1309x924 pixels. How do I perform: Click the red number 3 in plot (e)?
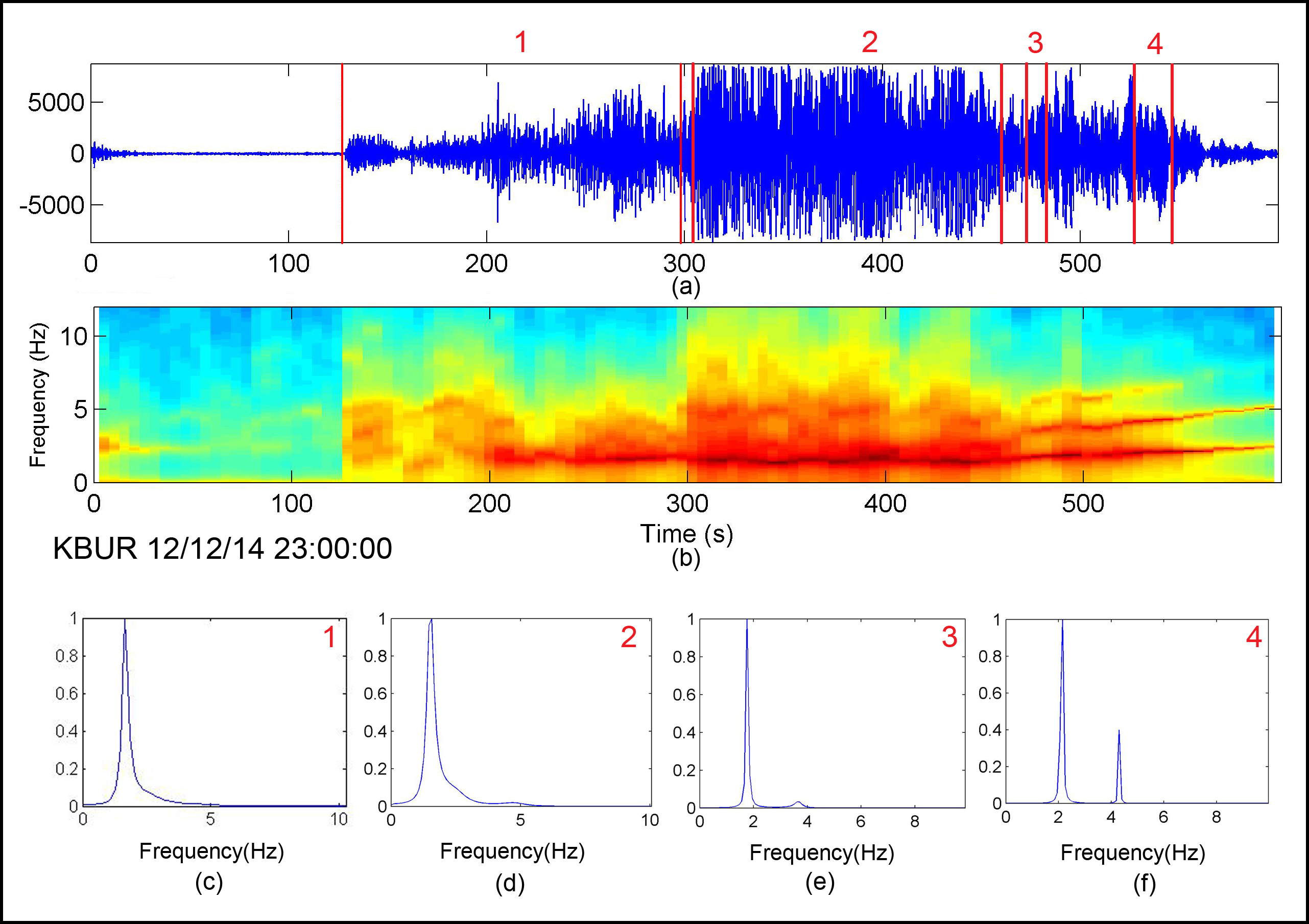(949, 637)
